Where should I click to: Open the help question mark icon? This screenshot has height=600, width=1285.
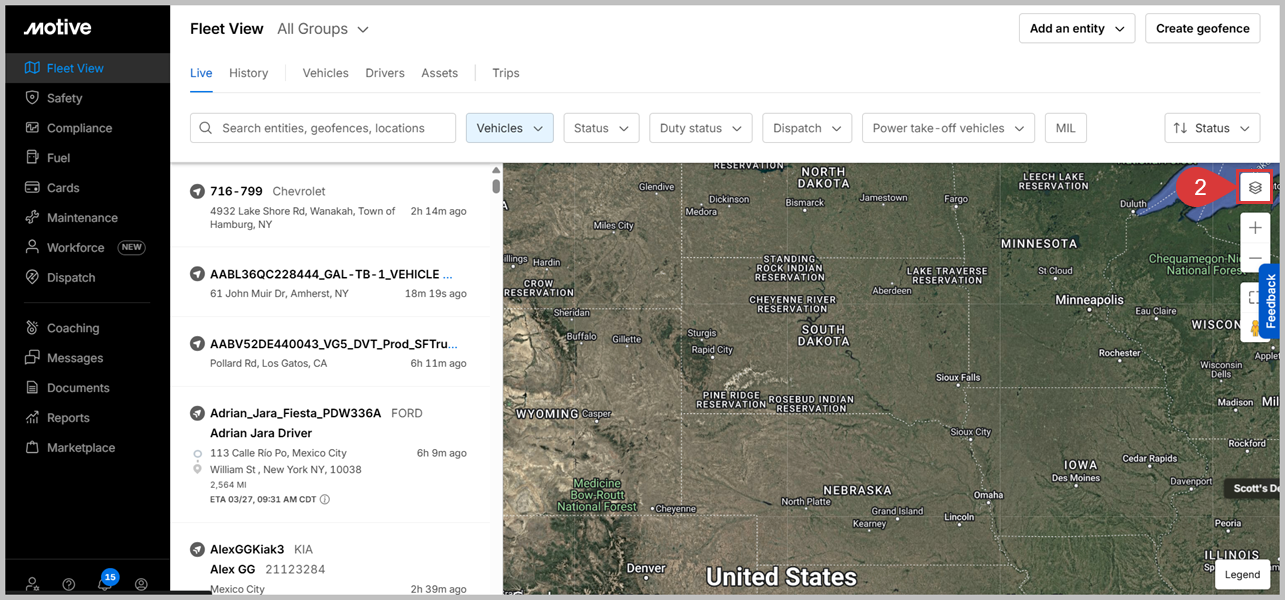click(69, 584)
